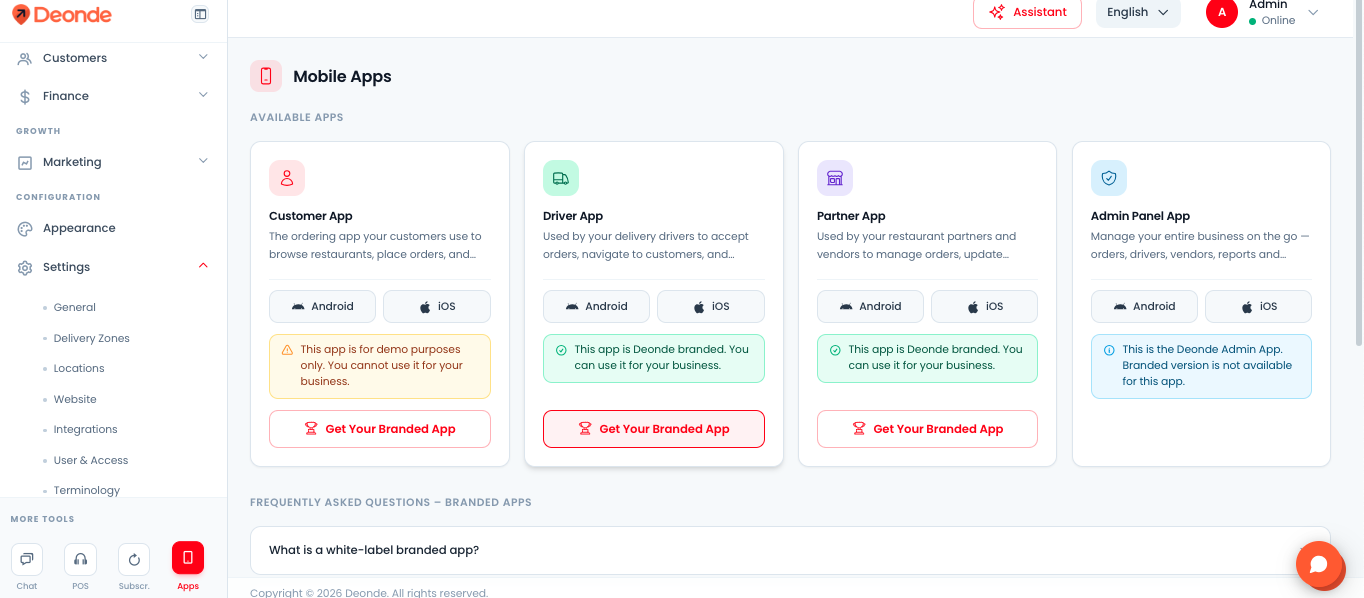Download Admin Panel App for iOS

tap(1258, 306)
